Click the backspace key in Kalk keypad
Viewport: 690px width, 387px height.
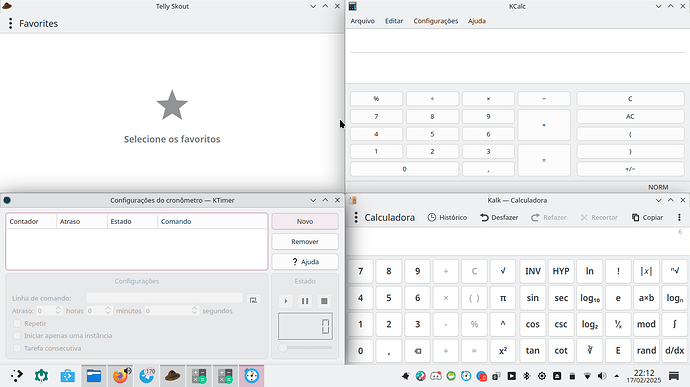pos(417,351)
